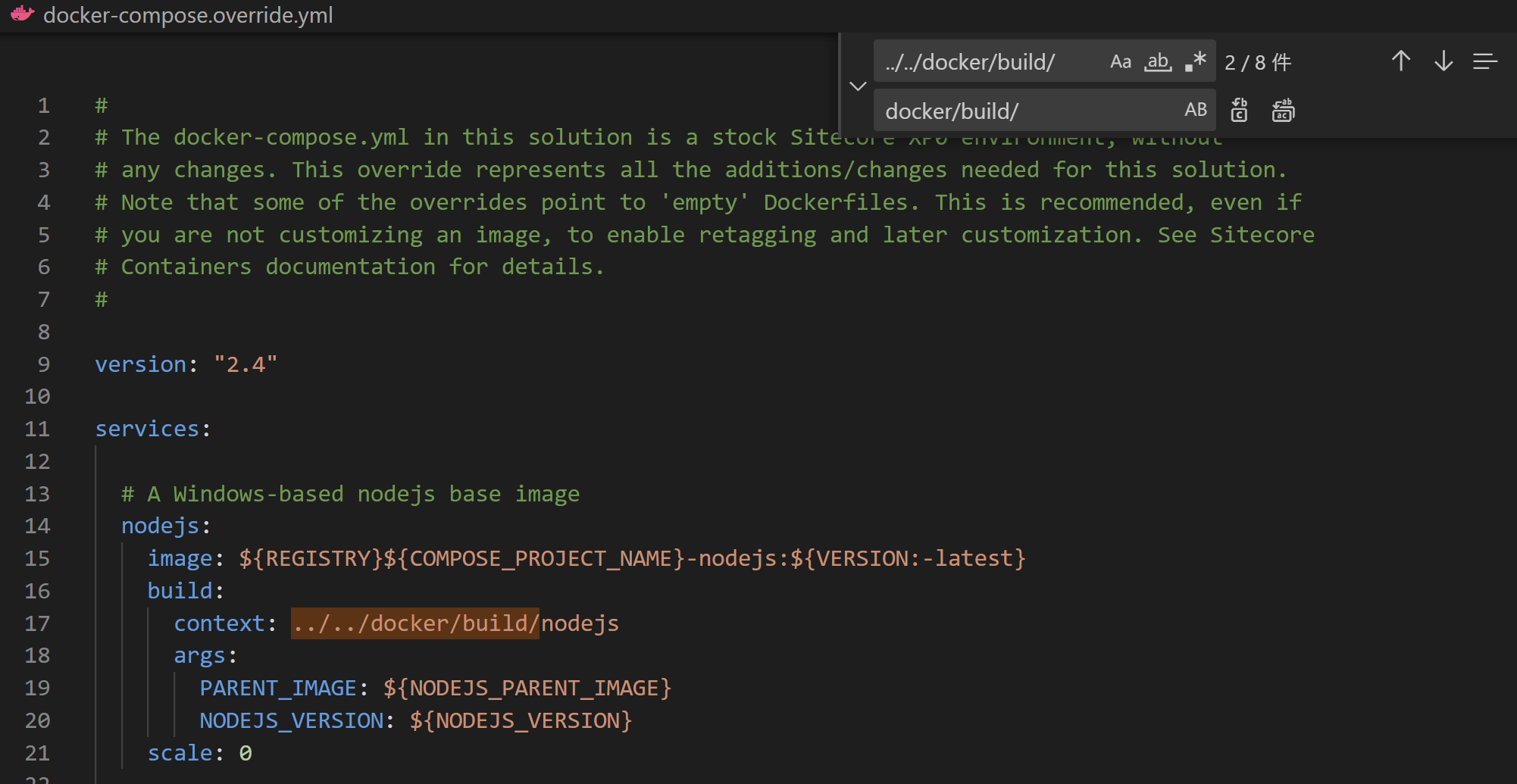
Task: Toggle Match Whole Word option
Action: tap(1157, 62)
